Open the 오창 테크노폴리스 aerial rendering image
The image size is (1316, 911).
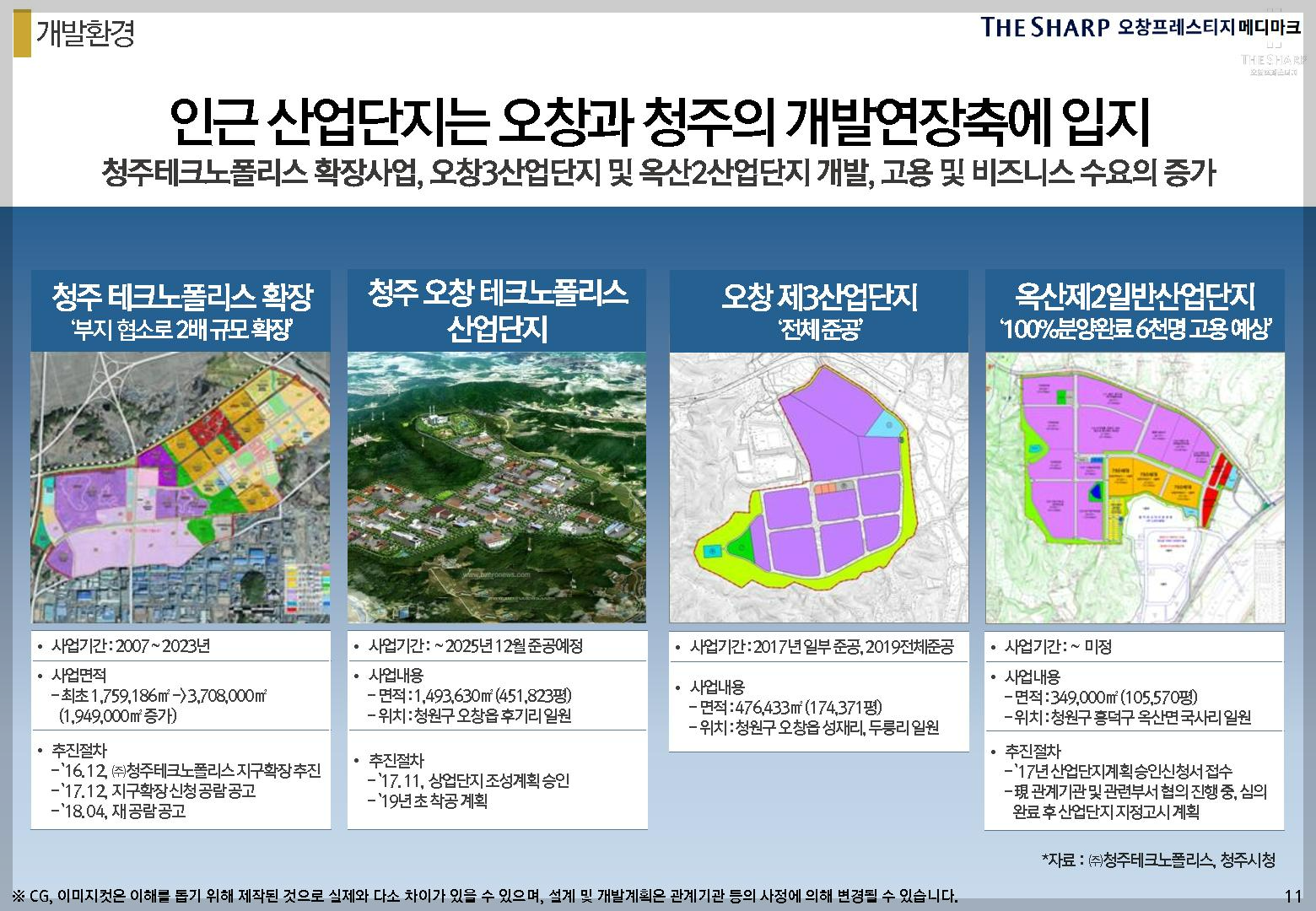pos(497,488)
